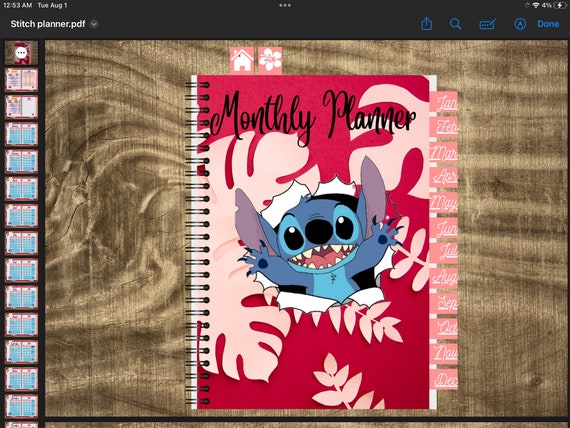Image resolution: width=570 pixels, height=428 pixels.
Task: Open the Feb month tab
Action: tap(444, 127)
